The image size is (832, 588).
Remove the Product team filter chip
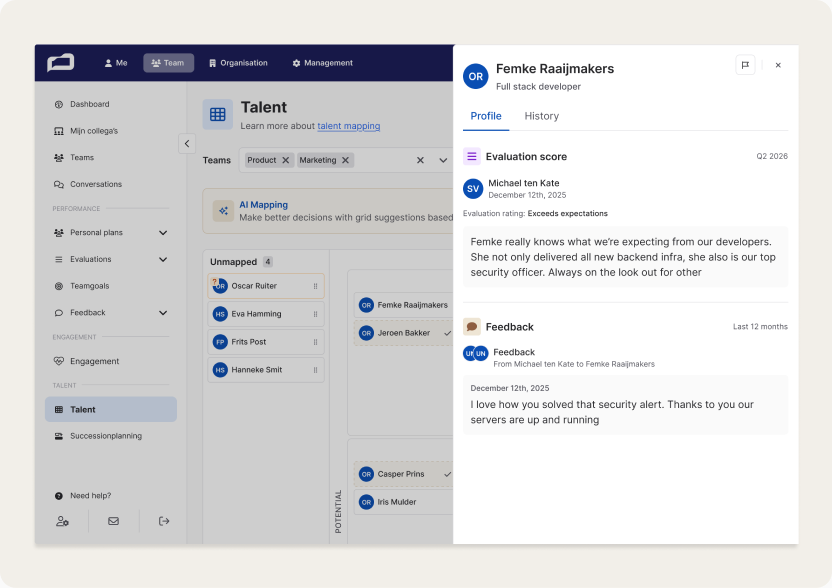pyautogui.click(x=285, y=160)
